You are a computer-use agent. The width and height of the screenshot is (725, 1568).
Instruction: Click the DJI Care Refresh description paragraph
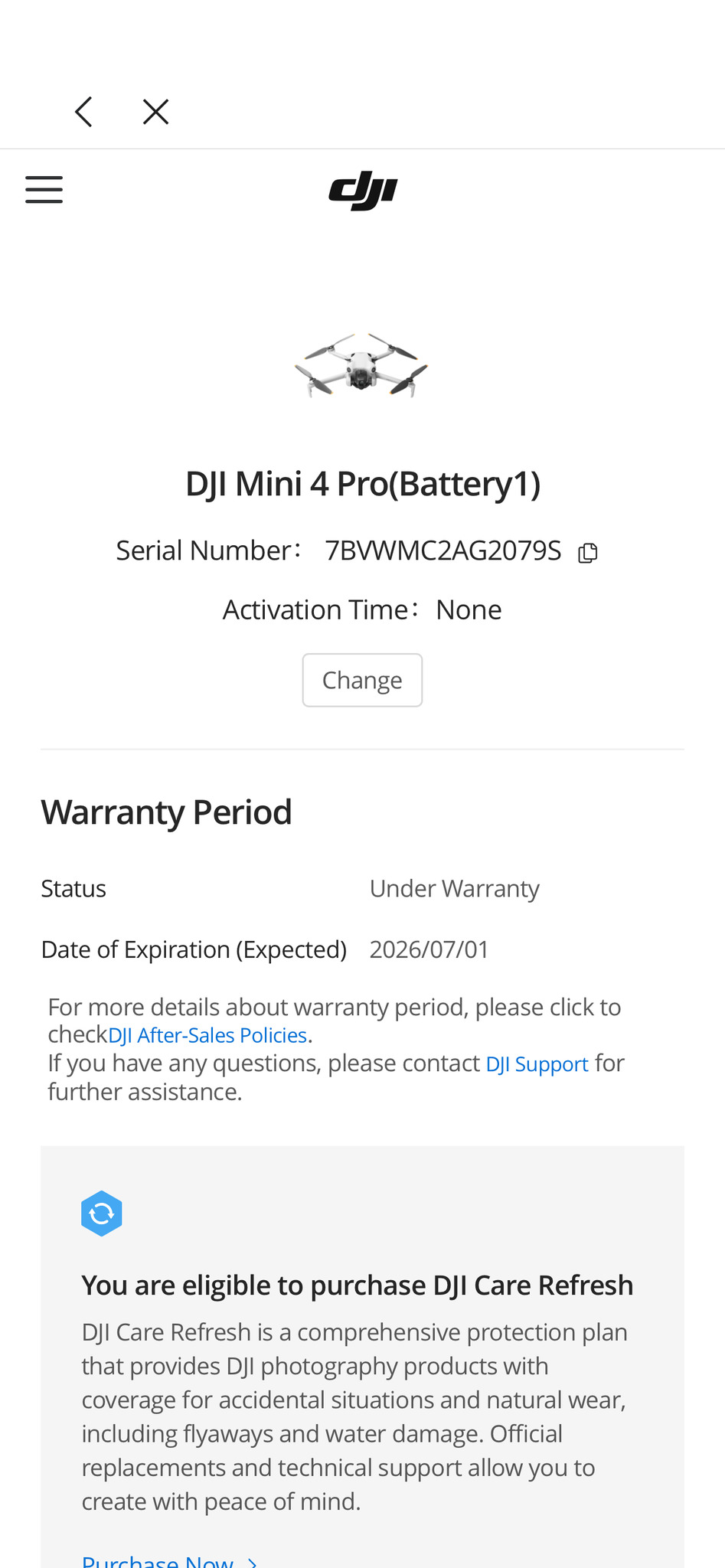pyautogui.click(x=354, y=1416)
